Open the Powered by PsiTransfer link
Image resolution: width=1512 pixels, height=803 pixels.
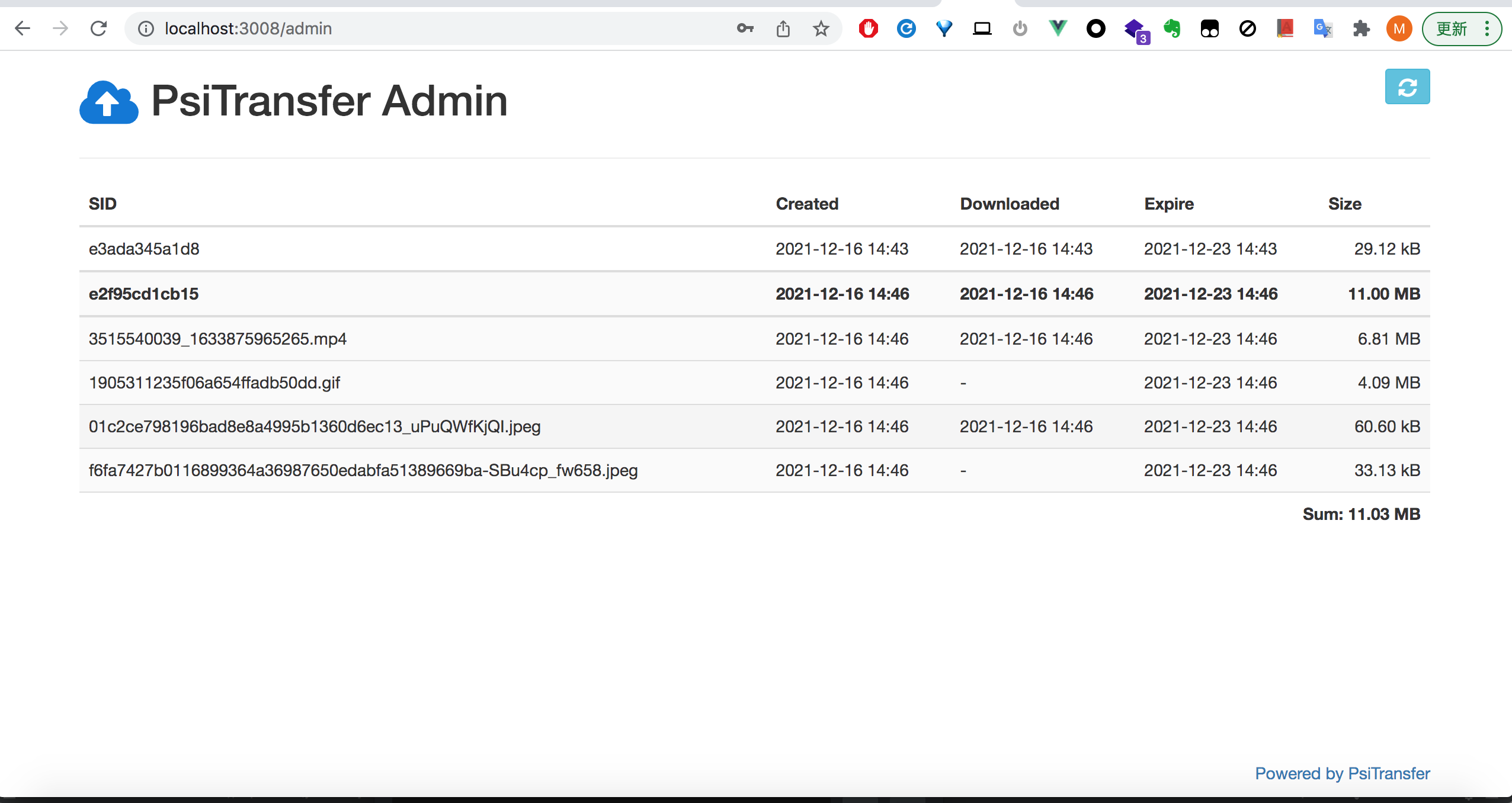point(1342,773)
